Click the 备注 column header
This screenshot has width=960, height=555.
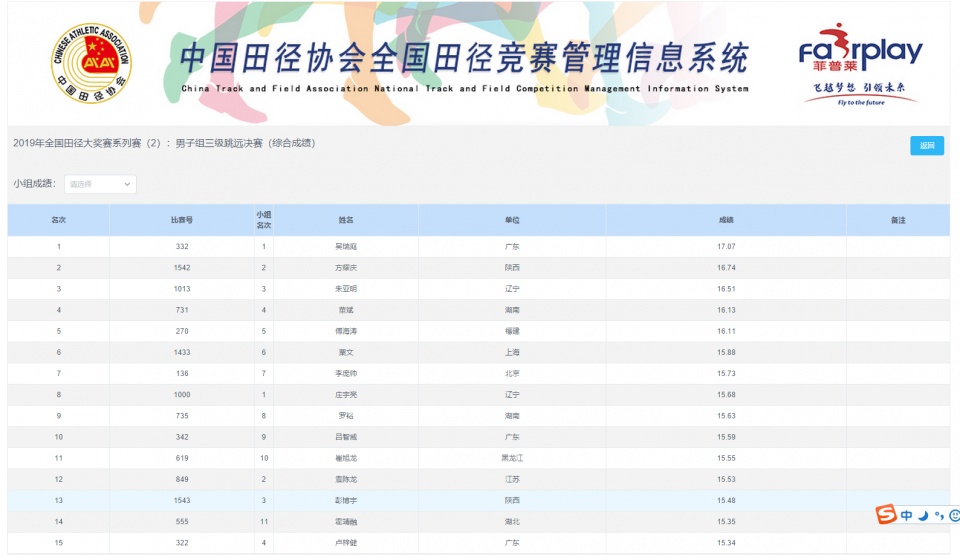click(898, 219)
